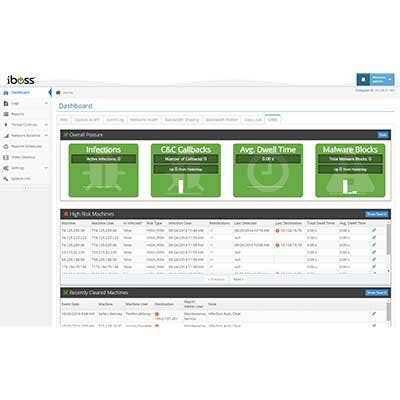This screenshot has height=400, width=400.
Task: Click the Dashboard home icon in the sidebar
Action: (6, 93)
